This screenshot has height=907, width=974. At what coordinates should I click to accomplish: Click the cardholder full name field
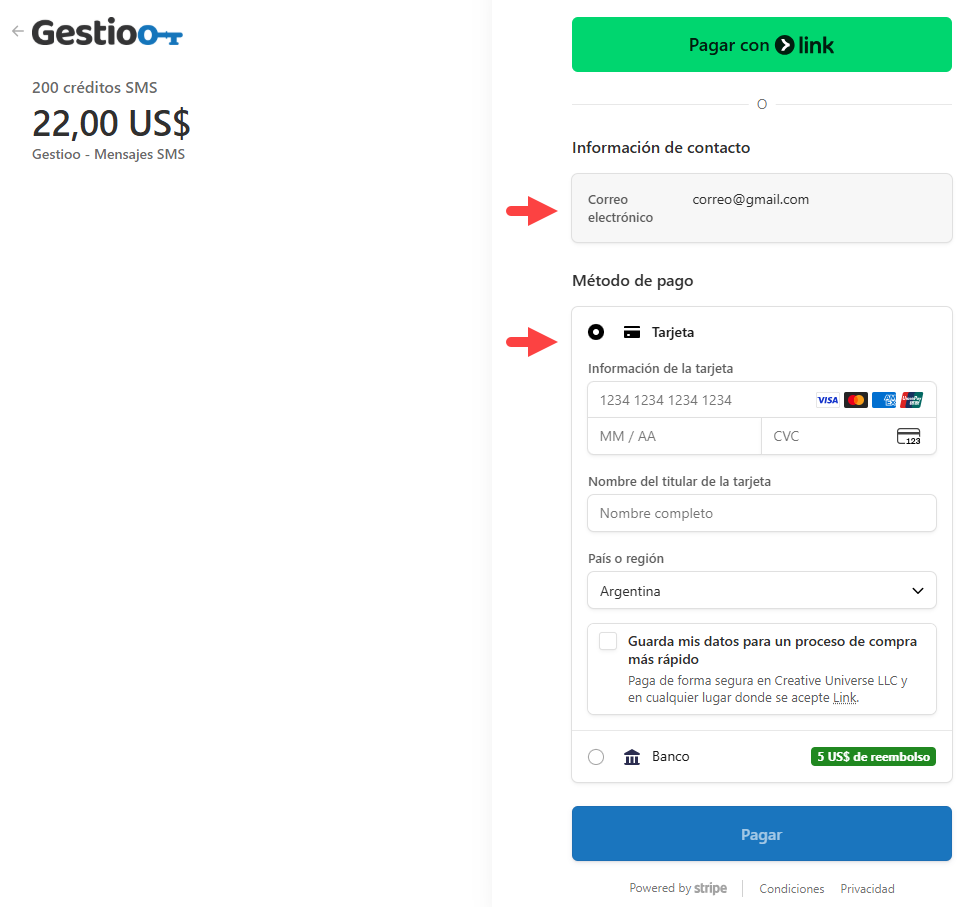click(x=761, y=513)
